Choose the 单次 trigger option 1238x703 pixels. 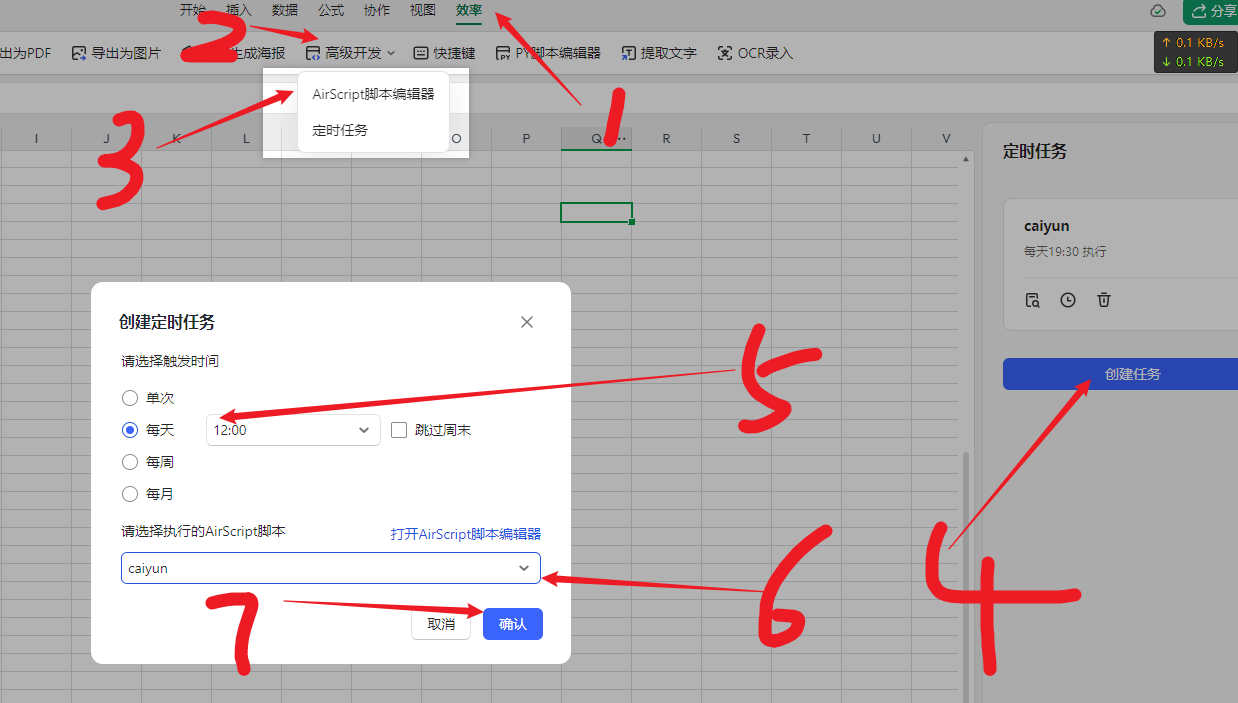tap(130, 397)
